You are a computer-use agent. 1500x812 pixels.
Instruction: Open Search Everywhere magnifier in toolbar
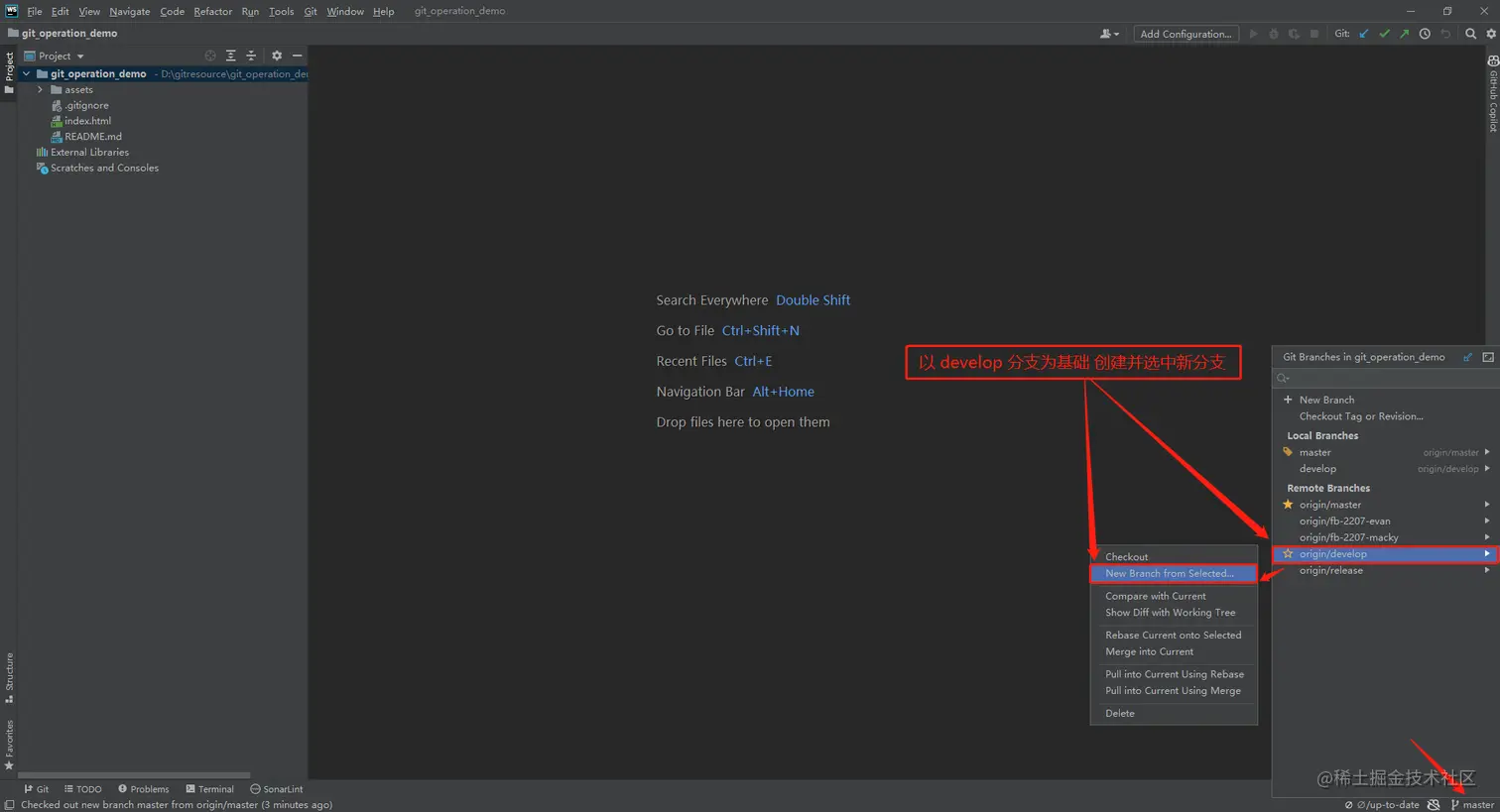point(1471,34)
